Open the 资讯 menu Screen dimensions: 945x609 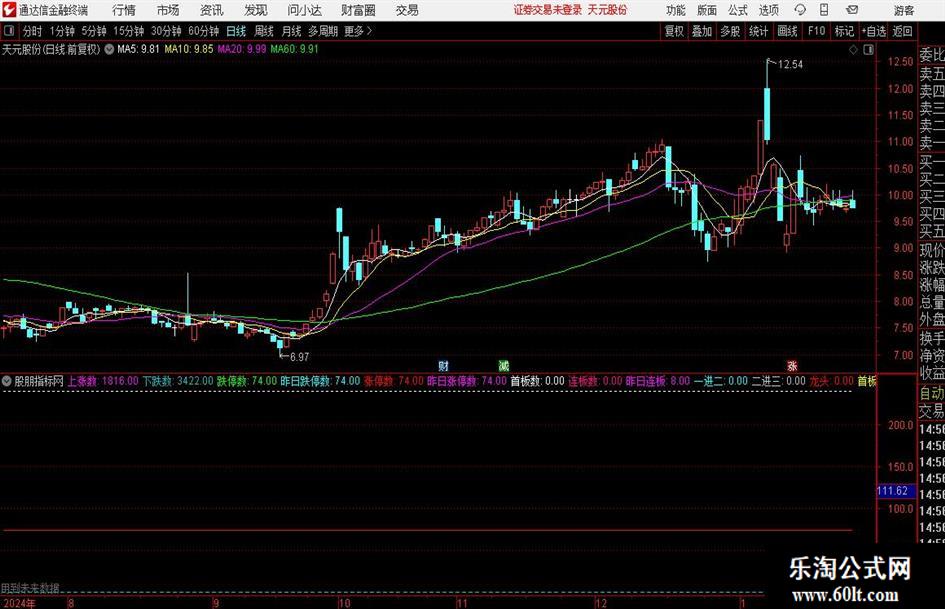click(x=212, y=10)
